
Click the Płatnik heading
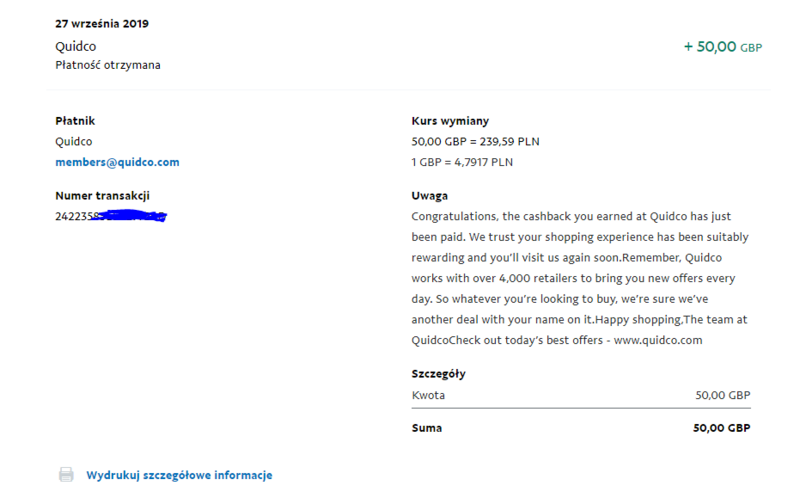click(75, 121)
